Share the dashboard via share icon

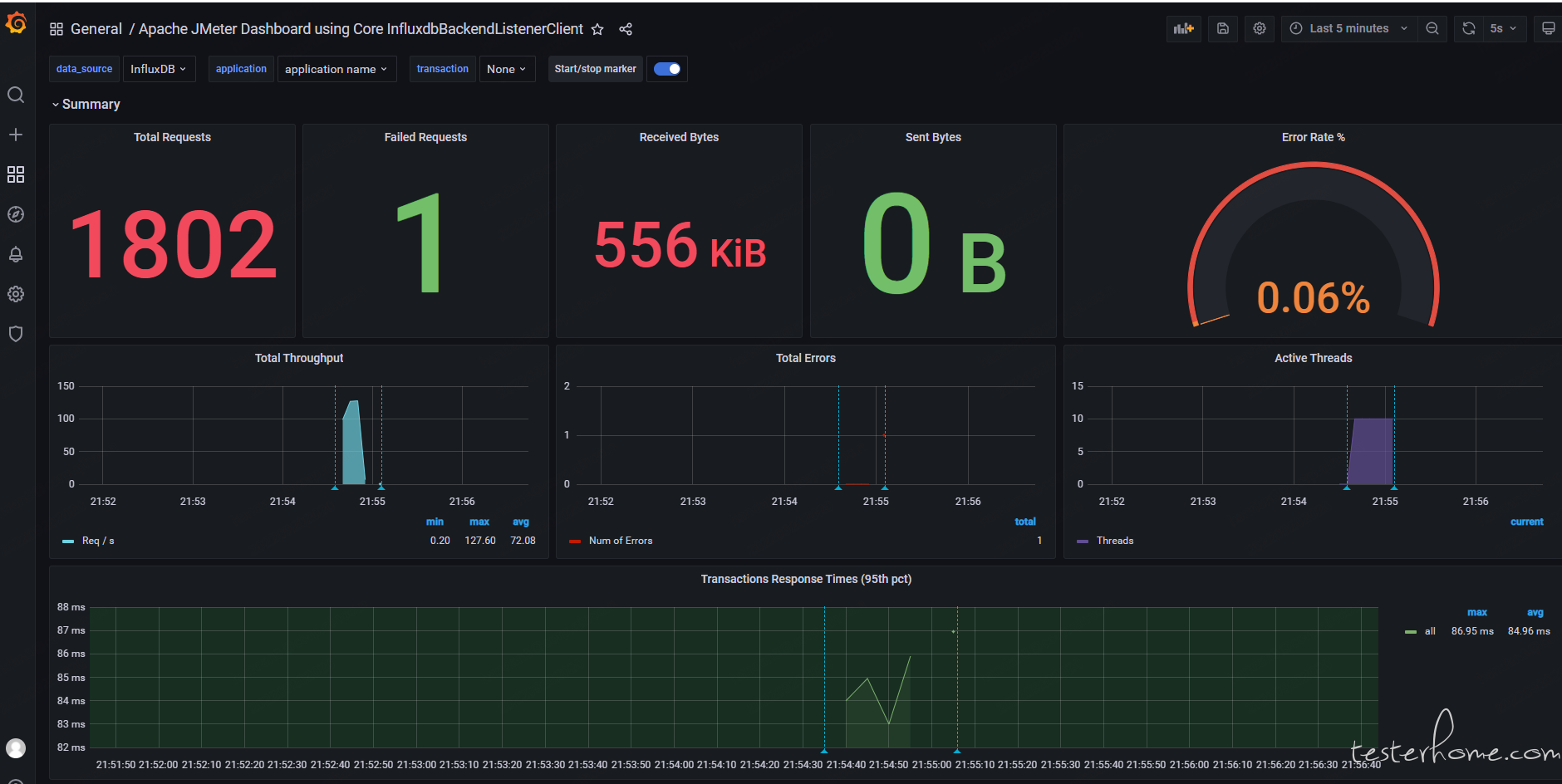626,29
